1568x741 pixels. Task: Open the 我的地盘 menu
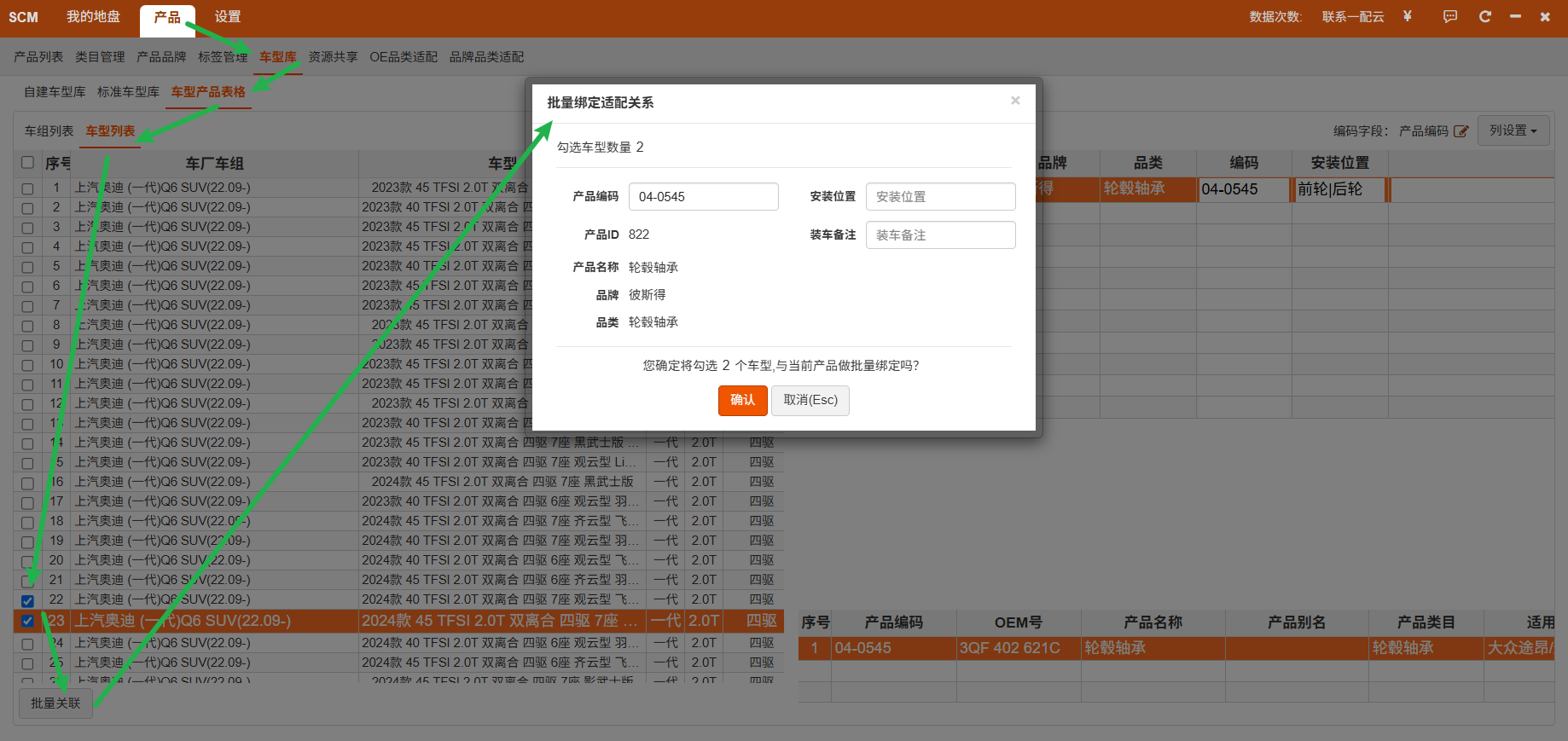pos(93,17)
